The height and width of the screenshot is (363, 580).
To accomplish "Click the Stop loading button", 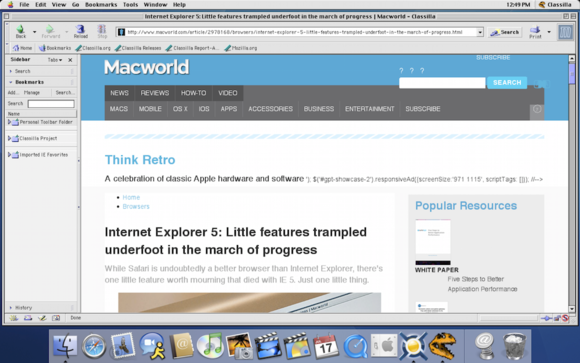I will point(102,32).
